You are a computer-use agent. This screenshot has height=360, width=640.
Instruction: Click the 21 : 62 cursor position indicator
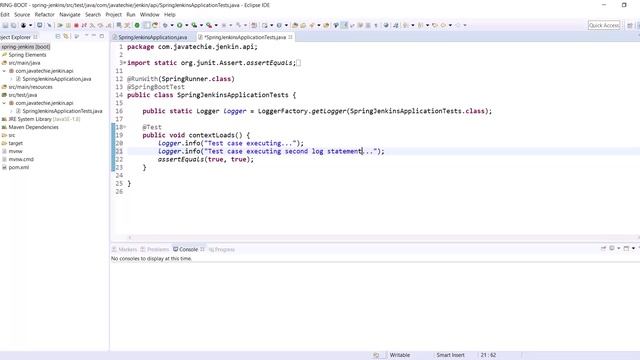(488, 355)
